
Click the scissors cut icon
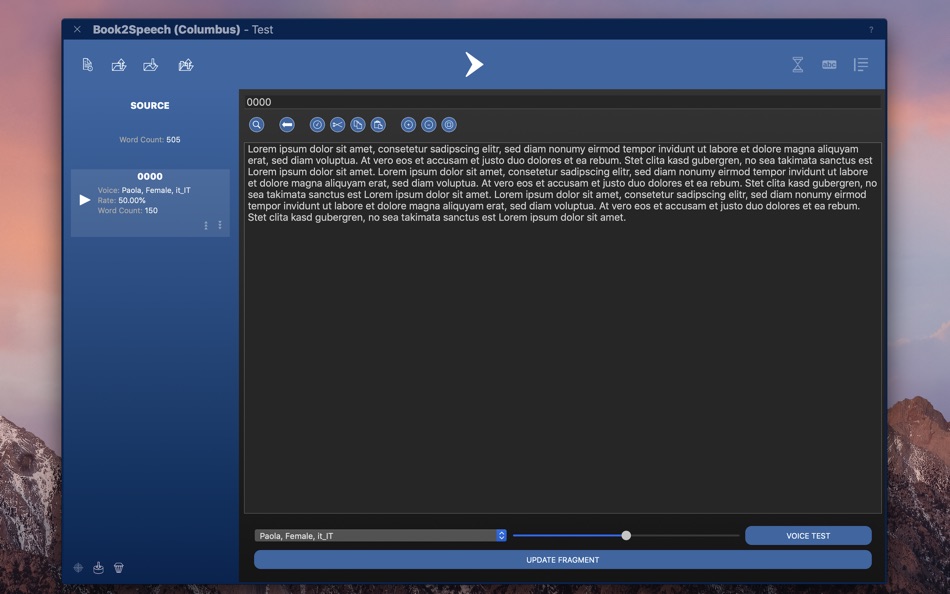click(x=337, y=125)
